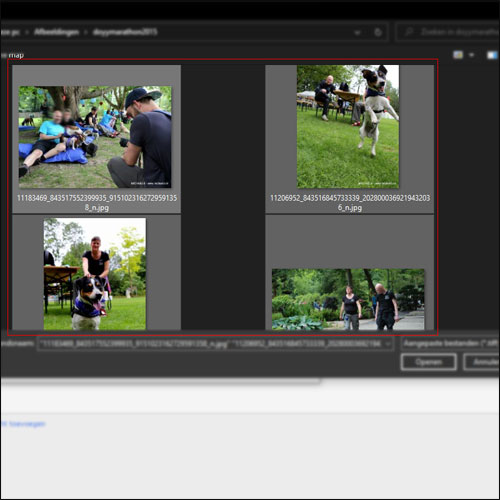Screen dimensions: 500x500
Task: Select the photo of the woman holding the dog
Action: tap(95, 274)
